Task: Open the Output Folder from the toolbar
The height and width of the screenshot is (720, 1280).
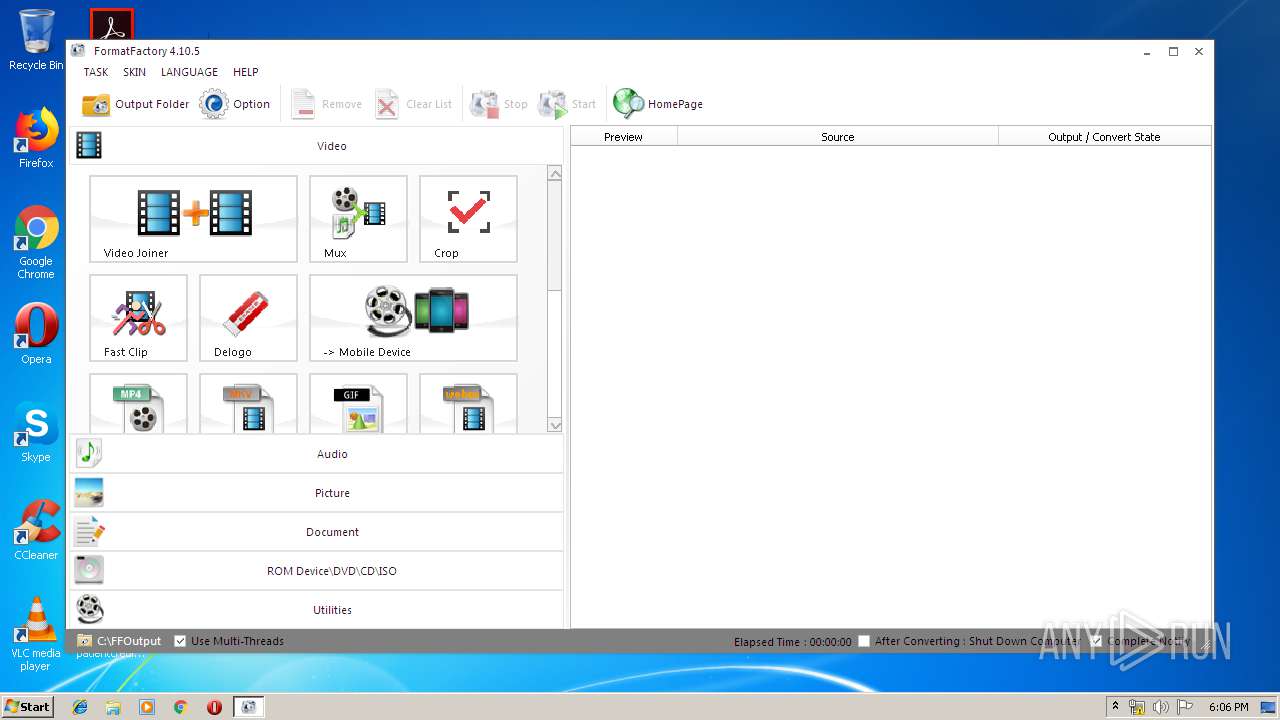Action: coord(136,104)
